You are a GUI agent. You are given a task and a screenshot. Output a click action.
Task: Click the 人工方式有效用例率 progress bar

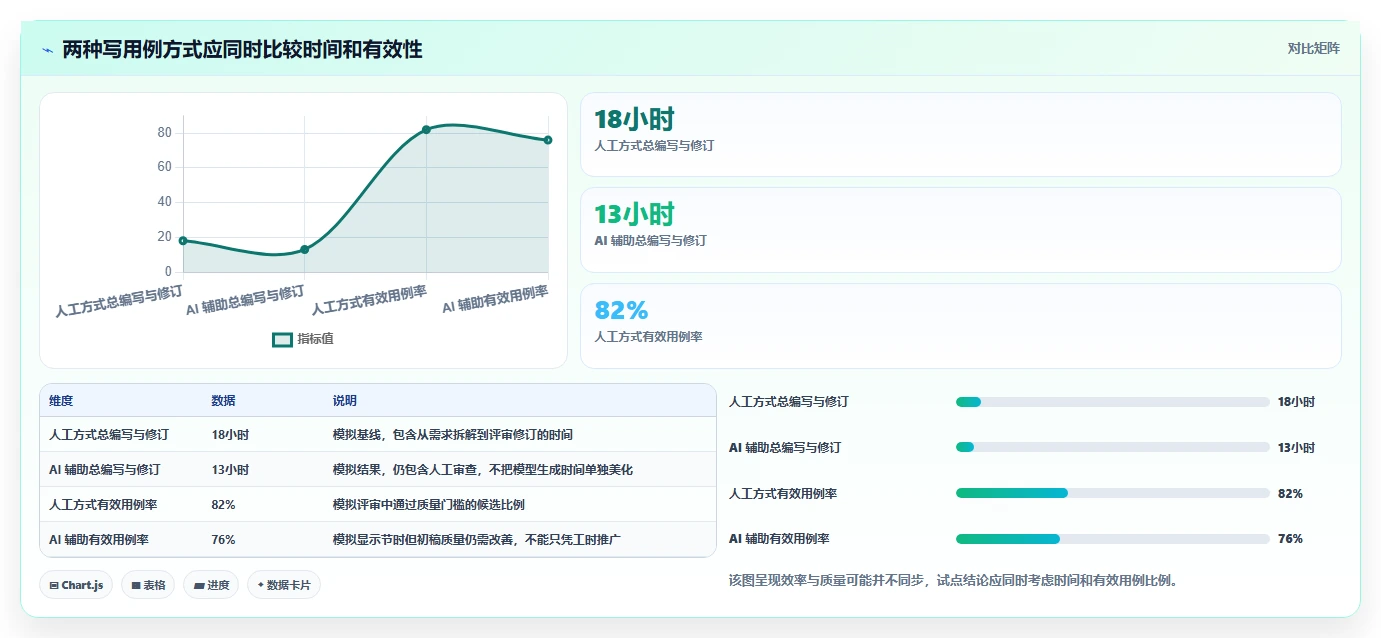(x=1112, y=493)
